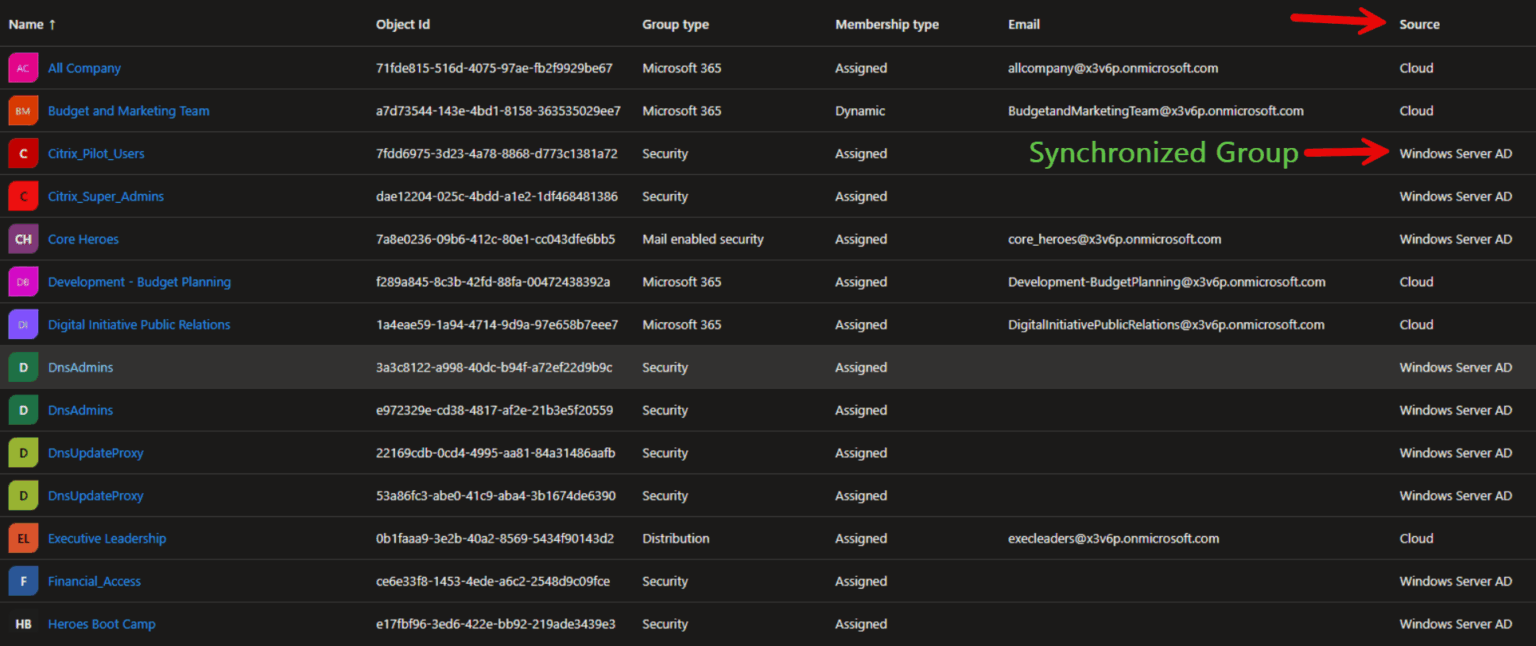1536x646 pixels.
Task: Click the Core Heroes CH avatar icon
Action: point(23,240)
